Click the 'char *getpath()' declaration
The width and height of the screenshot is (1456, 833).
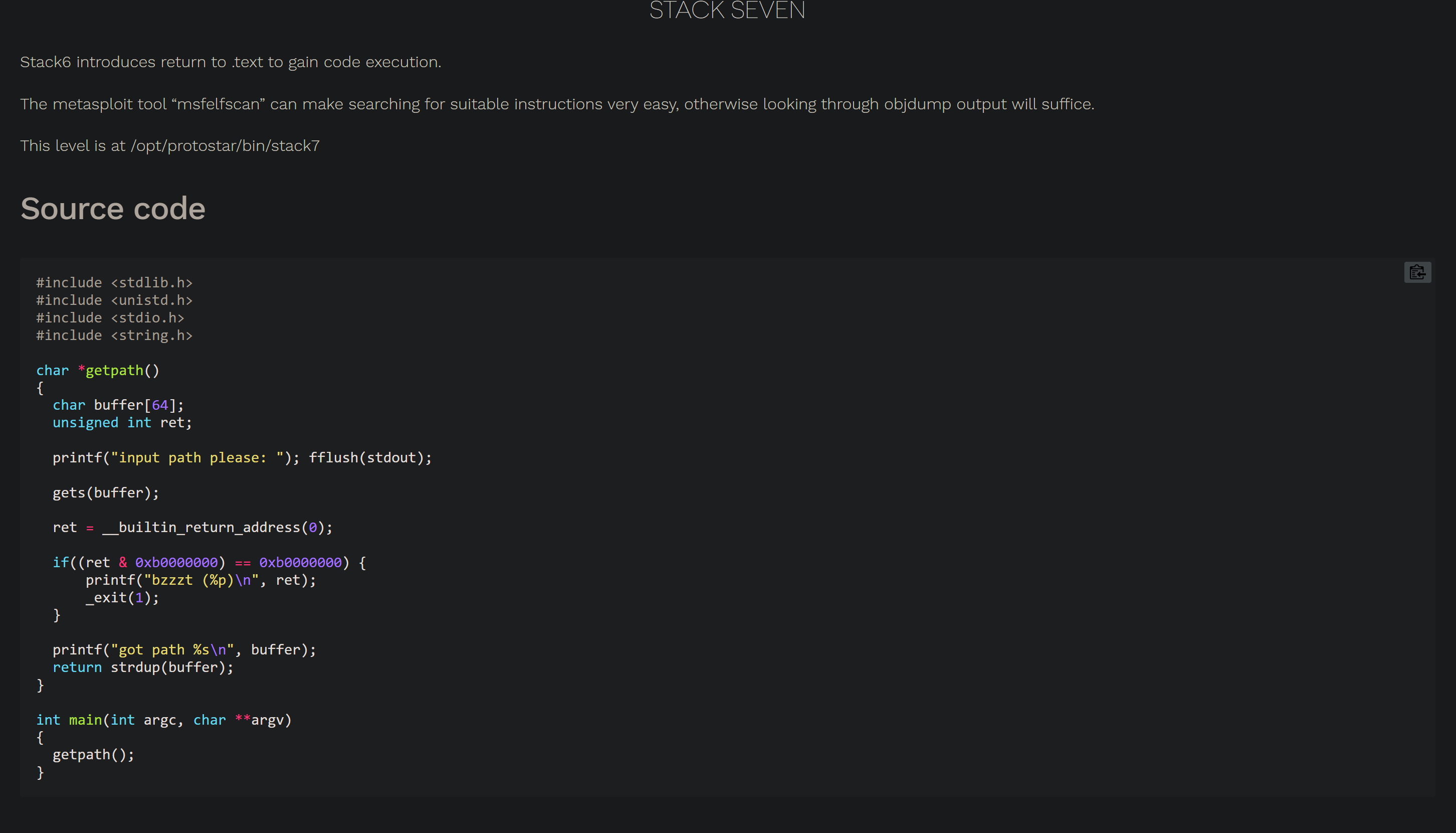[x=98, y=370]
